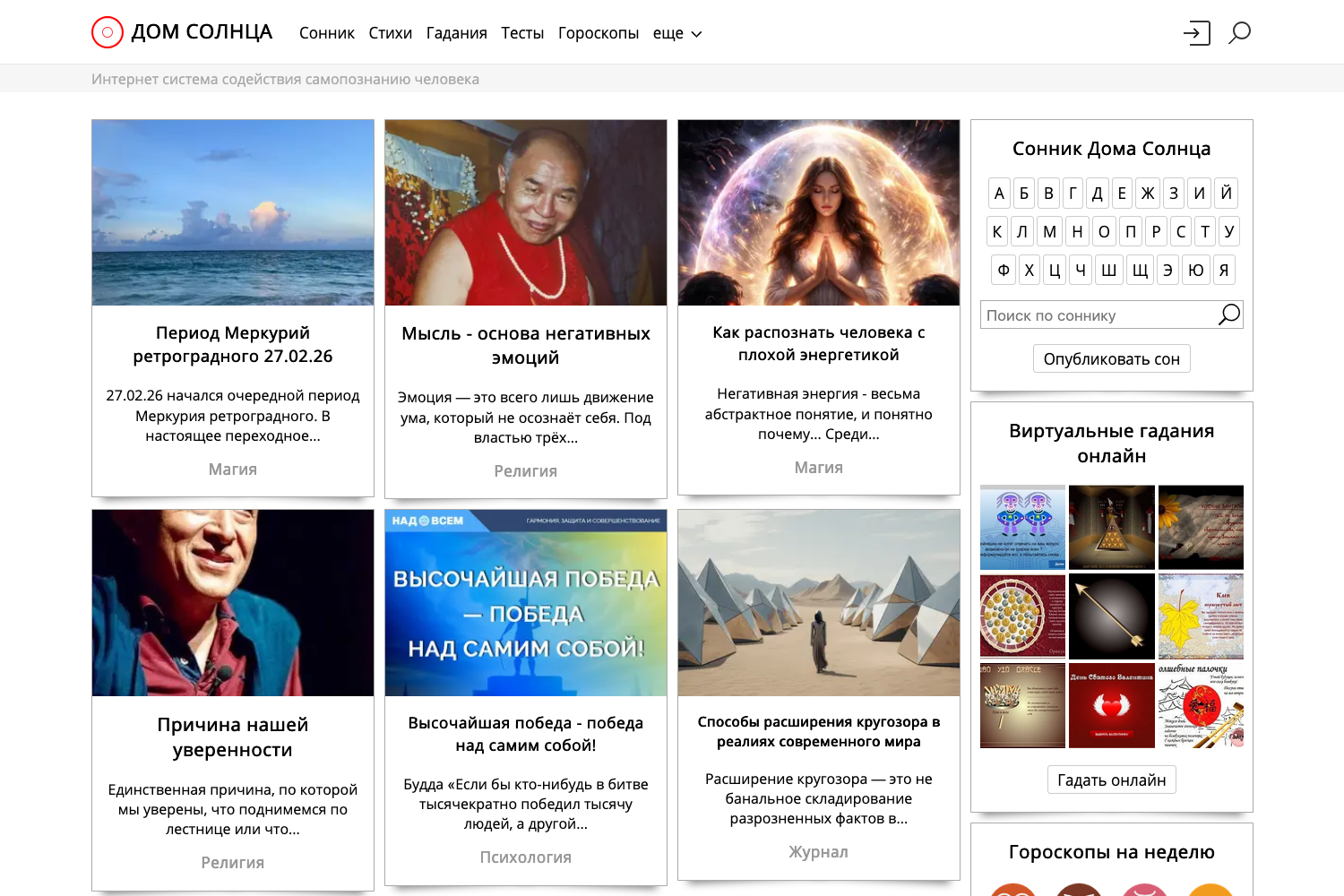Click Религия category under «Мысль» article
The height and width of the screenshot is (896, 1344).
526,470
